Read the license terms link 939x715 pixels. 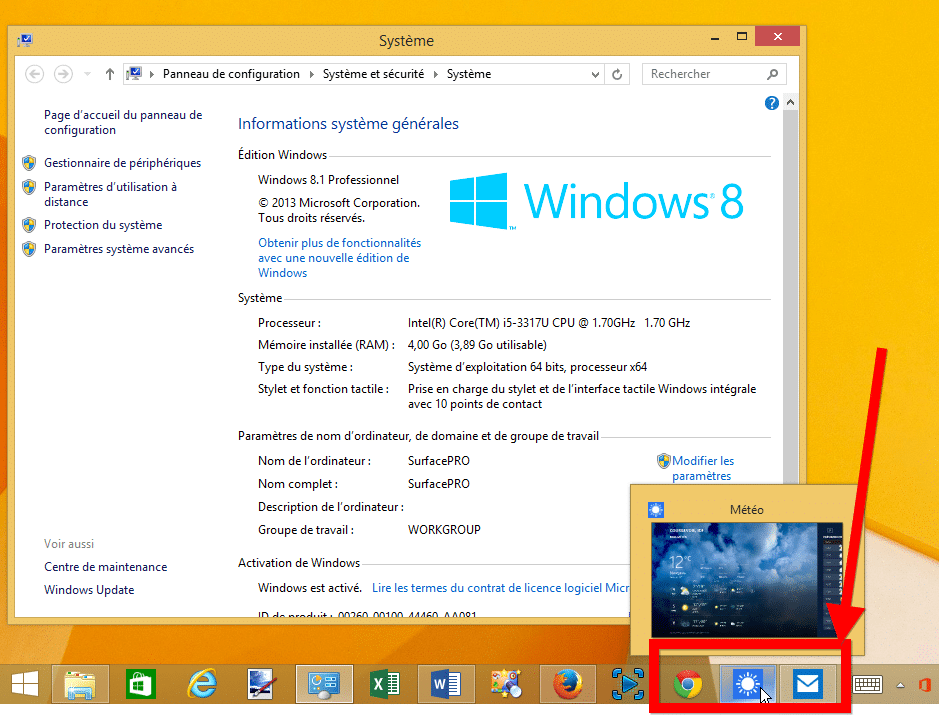click(500, 588)
